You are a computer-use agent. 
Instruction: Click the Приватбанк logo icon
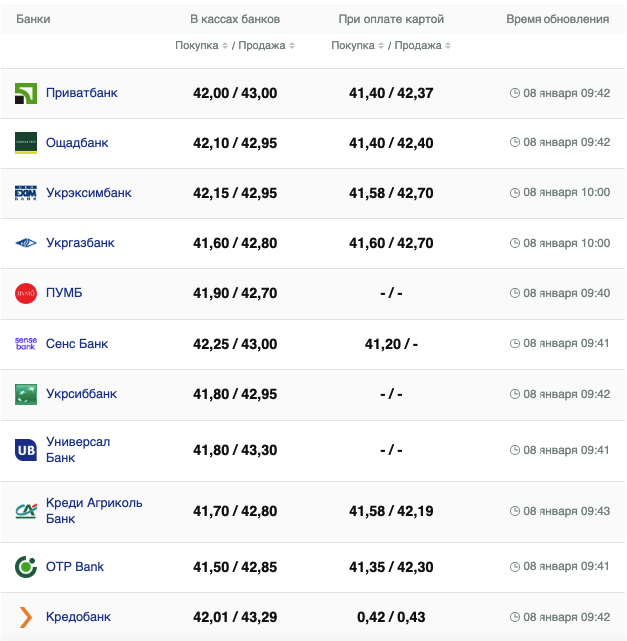click(x=26, y=93)
